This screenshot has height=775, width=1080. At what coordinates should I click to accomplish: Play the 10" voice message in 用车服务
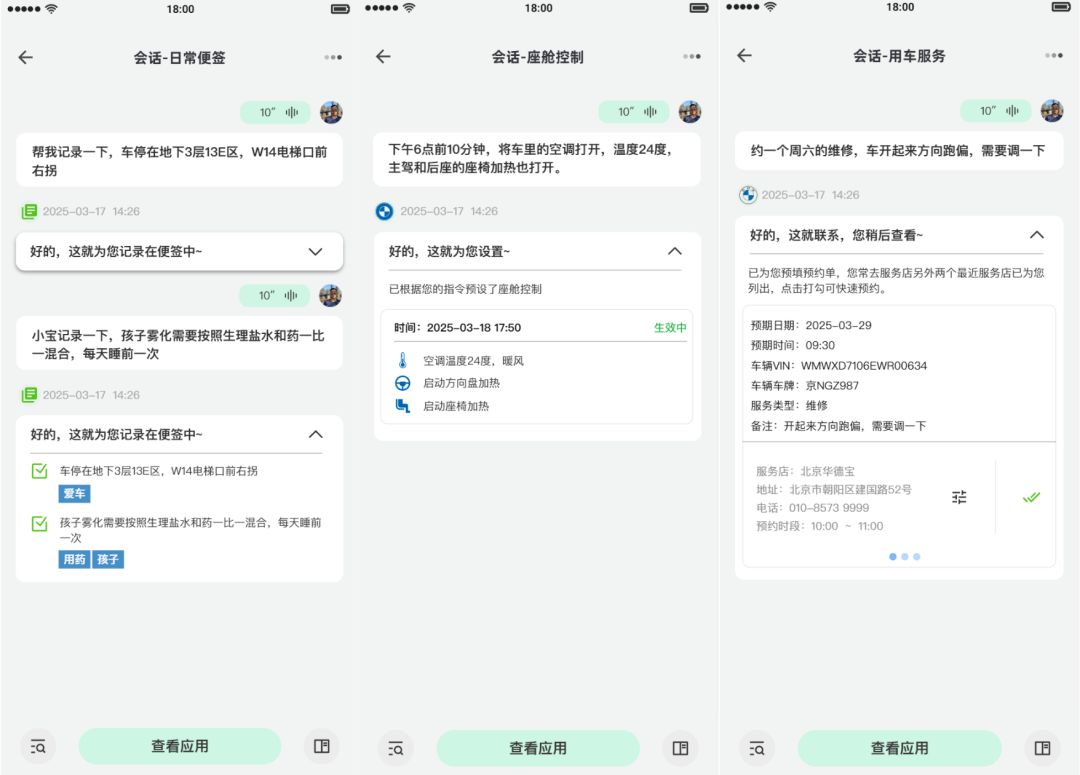point(995,111)
